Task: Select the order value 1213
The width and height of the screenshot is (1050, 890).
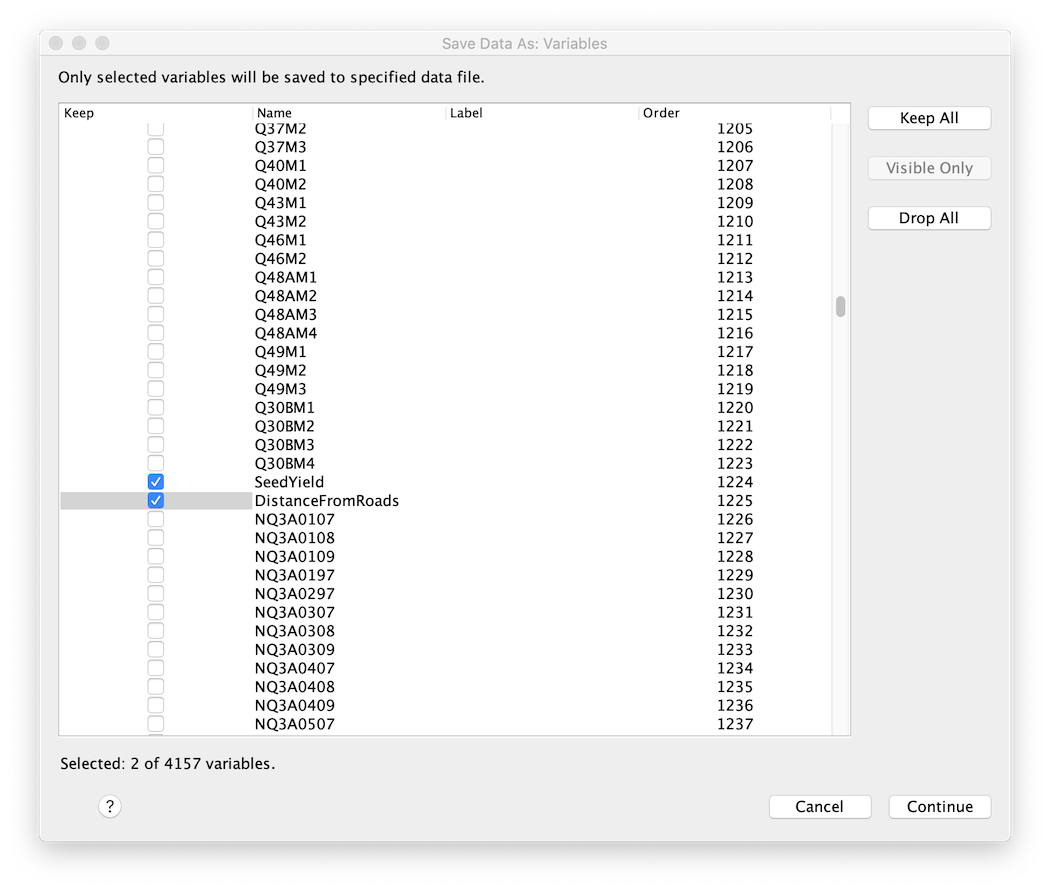Action: point(735,277)
